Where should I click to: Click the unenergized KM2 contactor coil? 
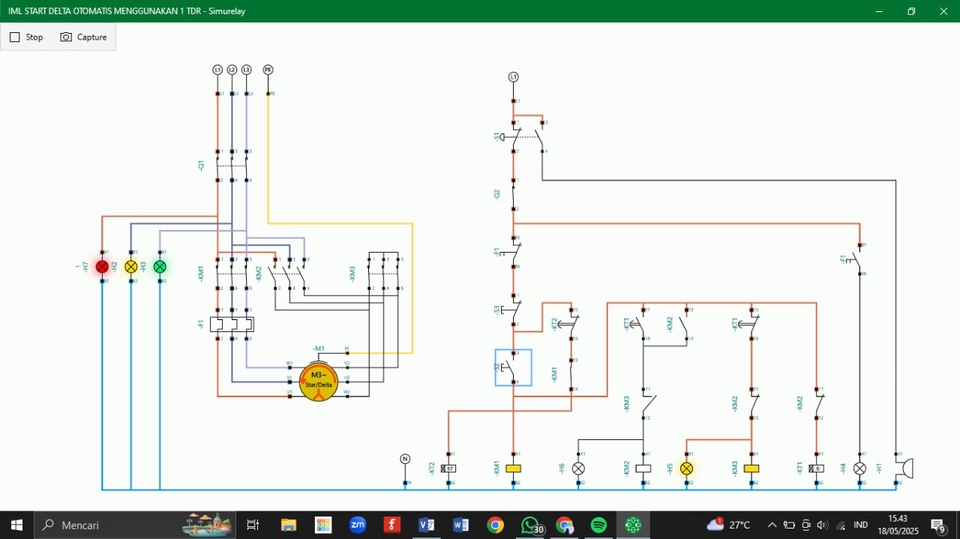643,469
